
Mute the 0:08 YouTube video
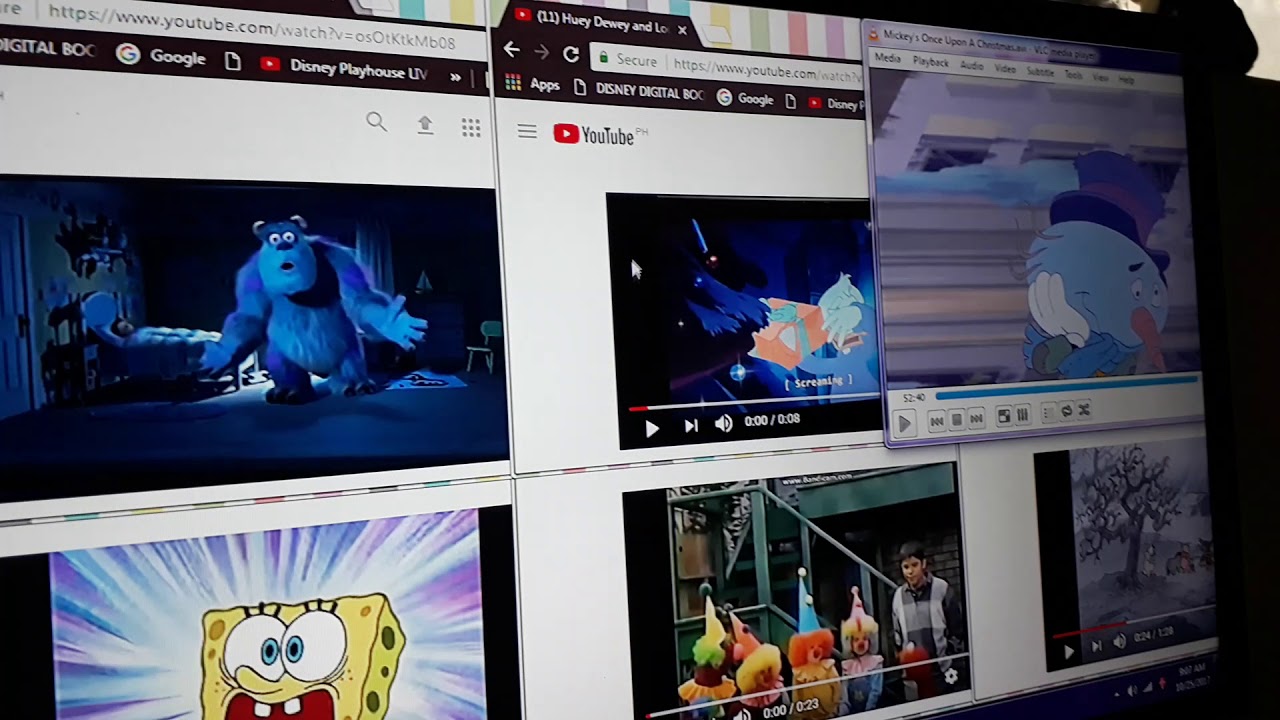724,424
